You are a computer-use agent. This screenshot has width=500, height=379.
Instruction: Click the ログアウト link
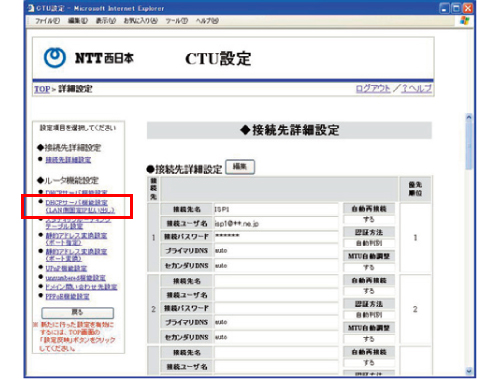(373, 89)
